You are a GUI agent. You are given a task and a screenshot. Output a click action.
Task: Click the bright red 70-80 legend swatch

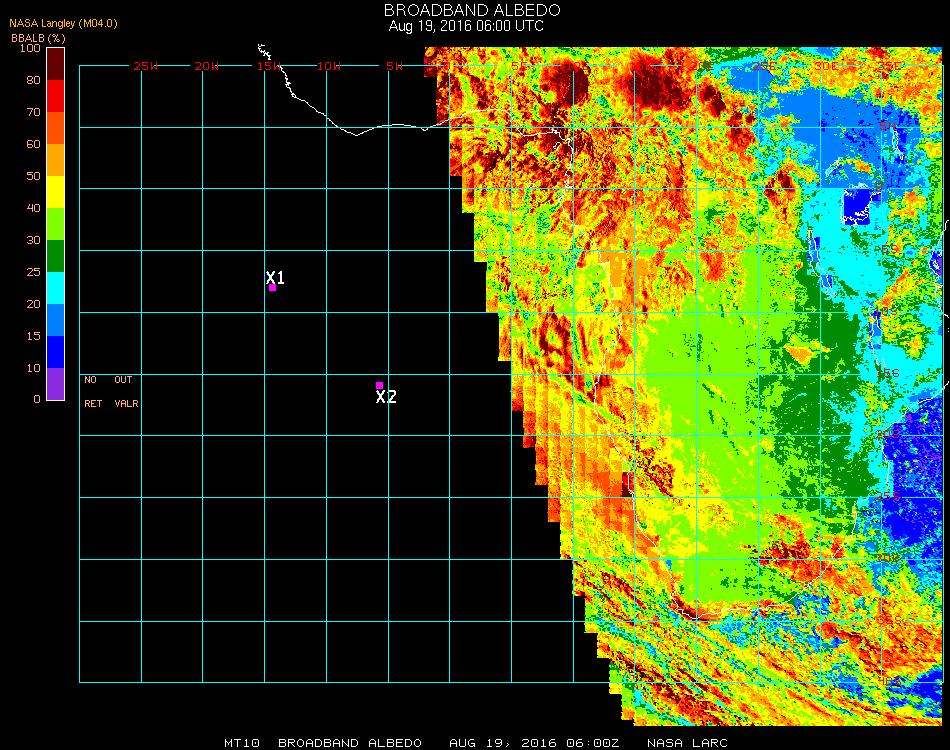55,95
